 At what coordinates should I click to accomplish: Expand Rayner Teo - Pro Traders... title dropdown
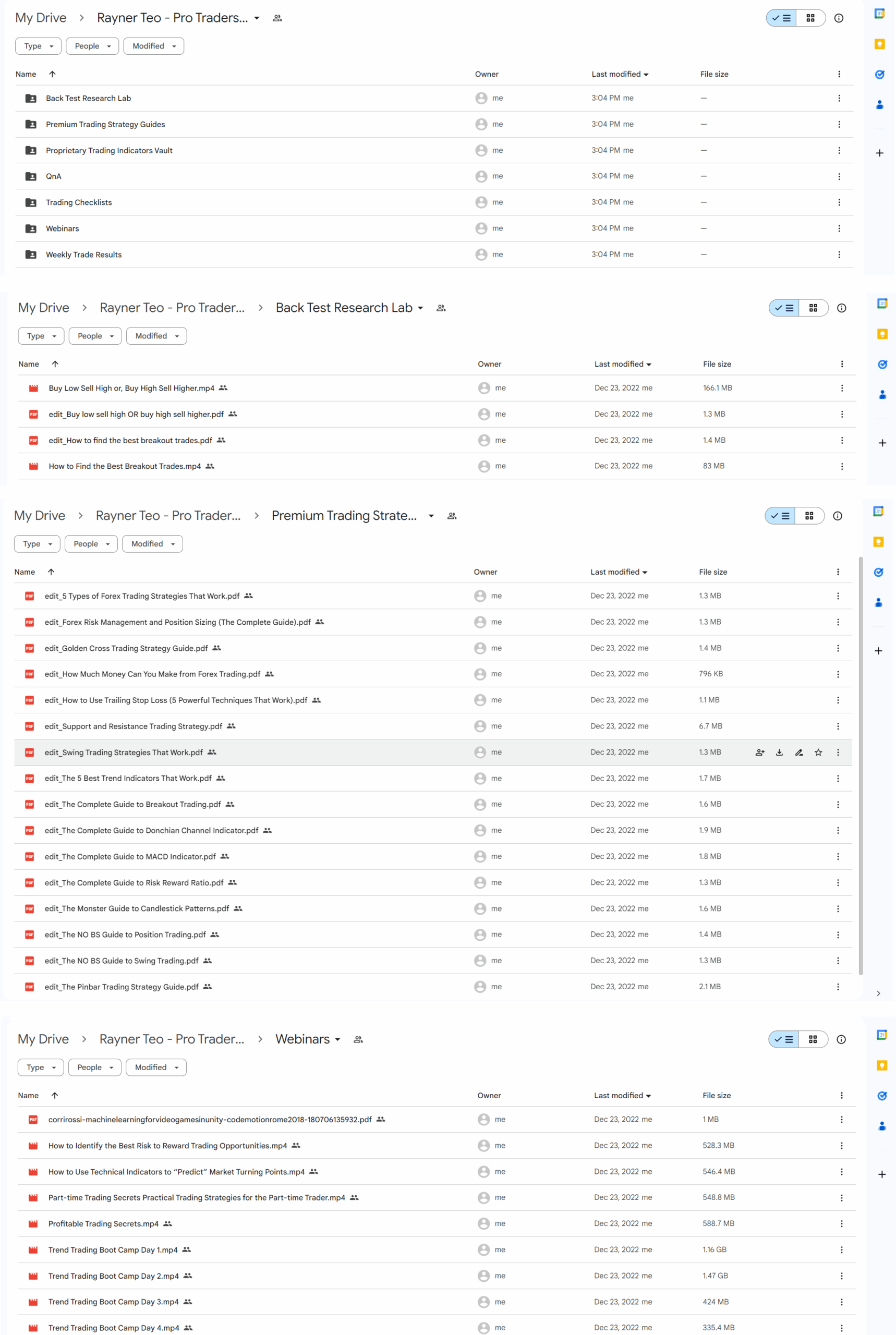tap(257, 18)
